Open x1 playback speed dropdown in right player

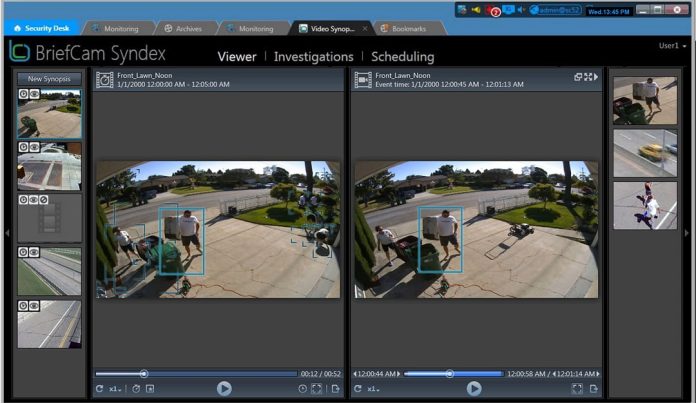pyautogui.click(x=373, y=388)
